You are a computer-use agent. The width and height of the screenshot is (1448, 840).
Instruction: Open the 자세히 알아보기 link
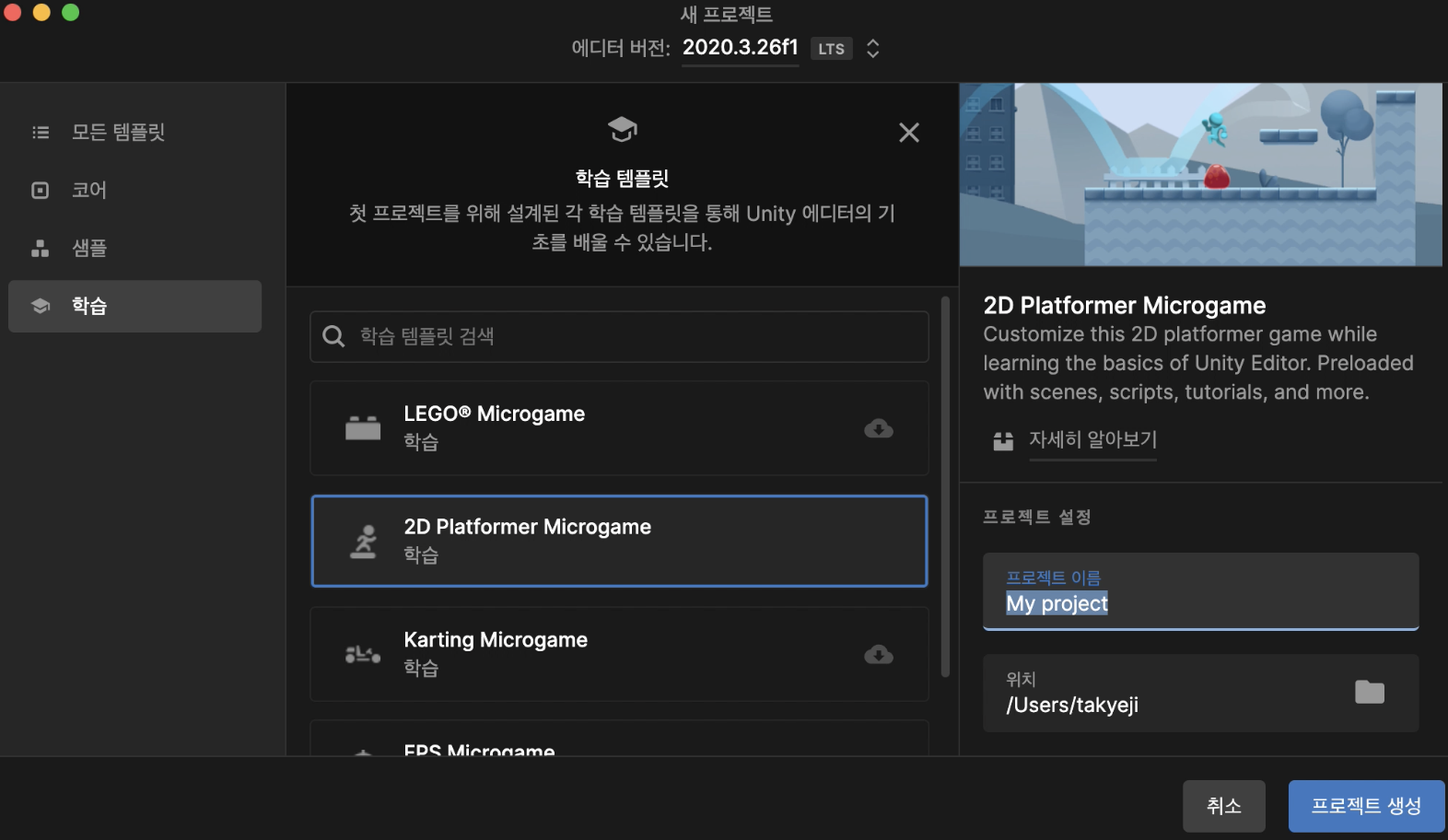pyautogui.click(x=1092, y=439)
